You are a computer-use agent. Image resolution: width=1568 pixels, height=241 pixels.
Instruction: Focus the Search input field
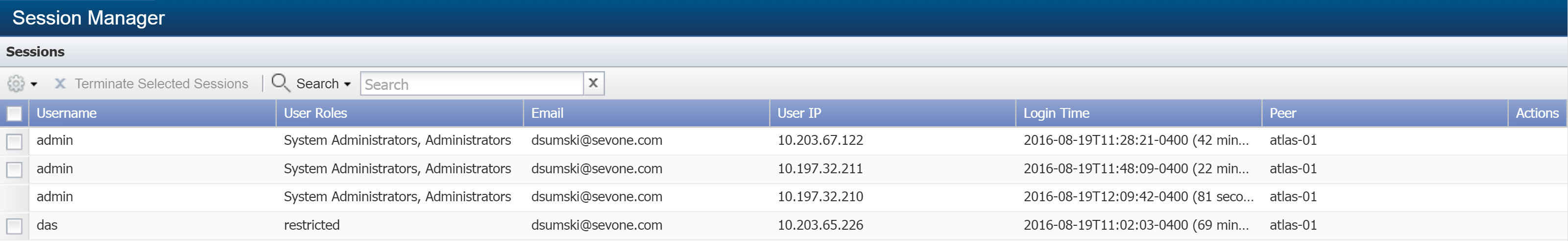[472, 83]
